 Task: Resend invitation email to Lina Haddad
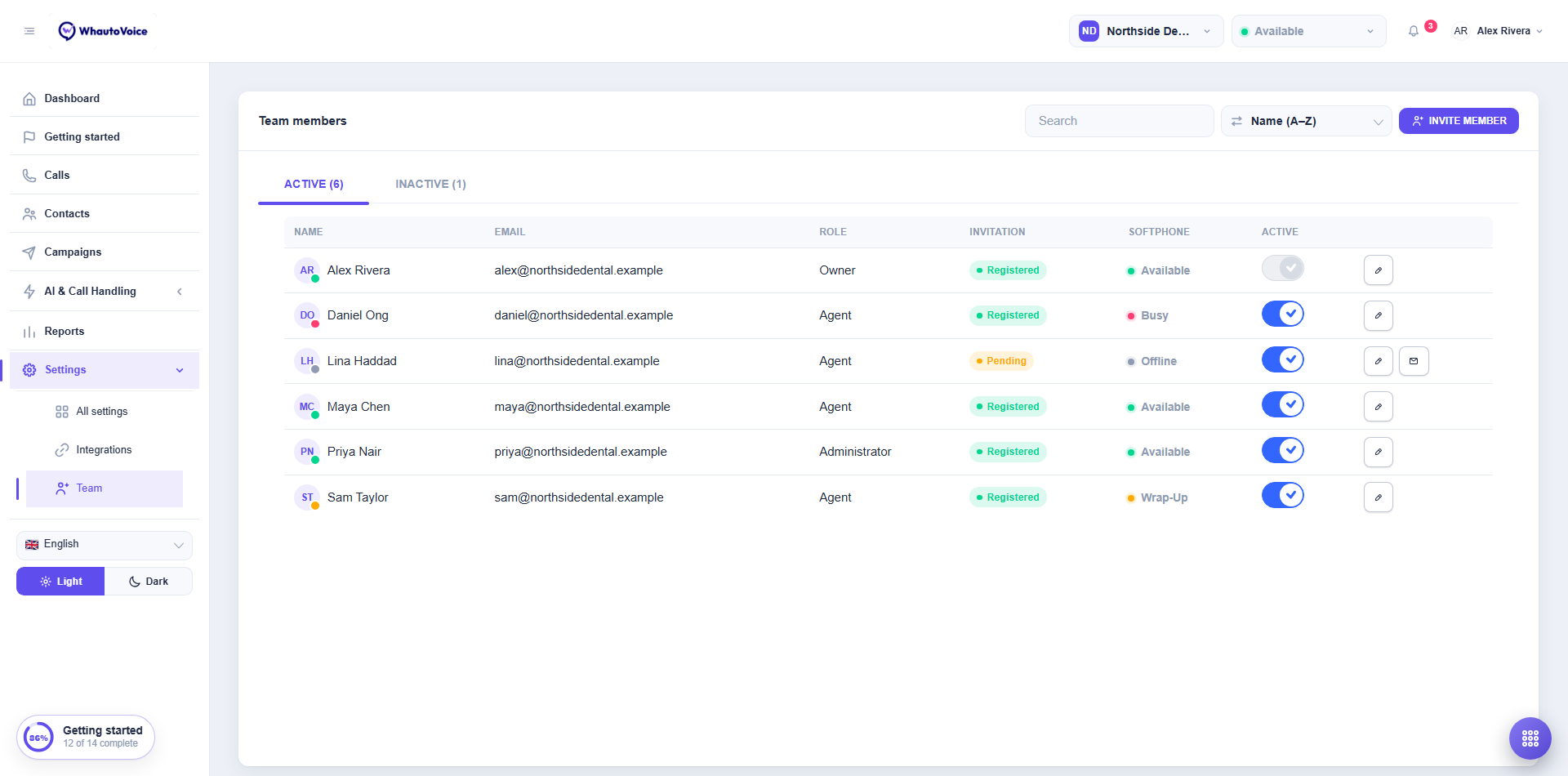click(x=1414, y=361)
